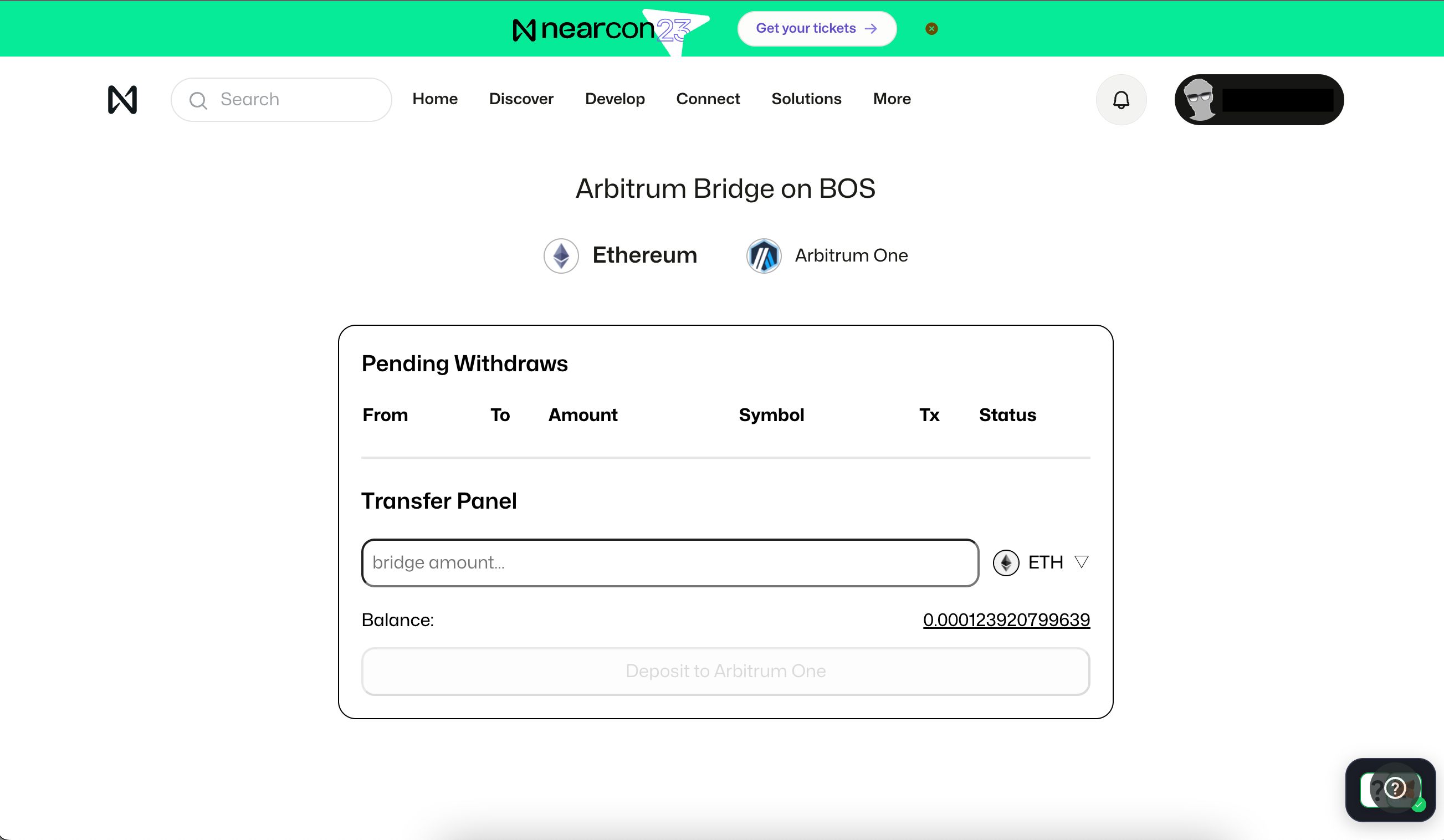Click the Status column header
Viewport: 1444px width, 840px height.
pyautogui.click(x=1007, y=415)
